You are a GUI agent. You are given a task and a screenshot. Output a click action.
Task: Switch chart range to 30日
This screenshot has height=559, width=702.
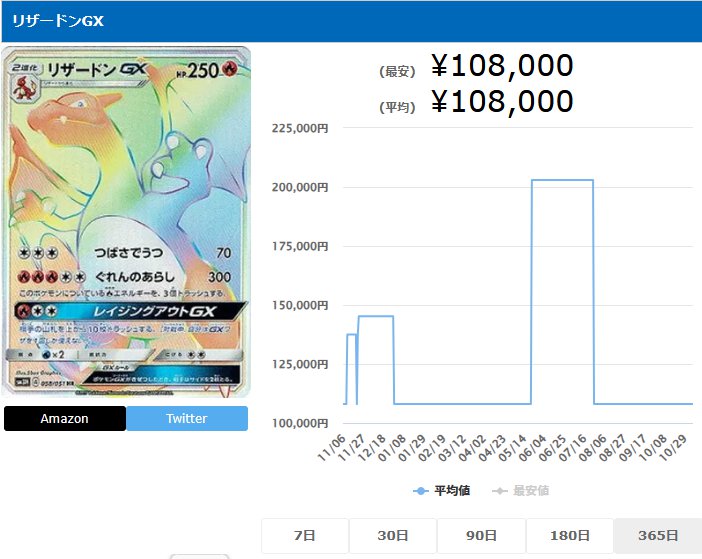(x=393, y=535)
